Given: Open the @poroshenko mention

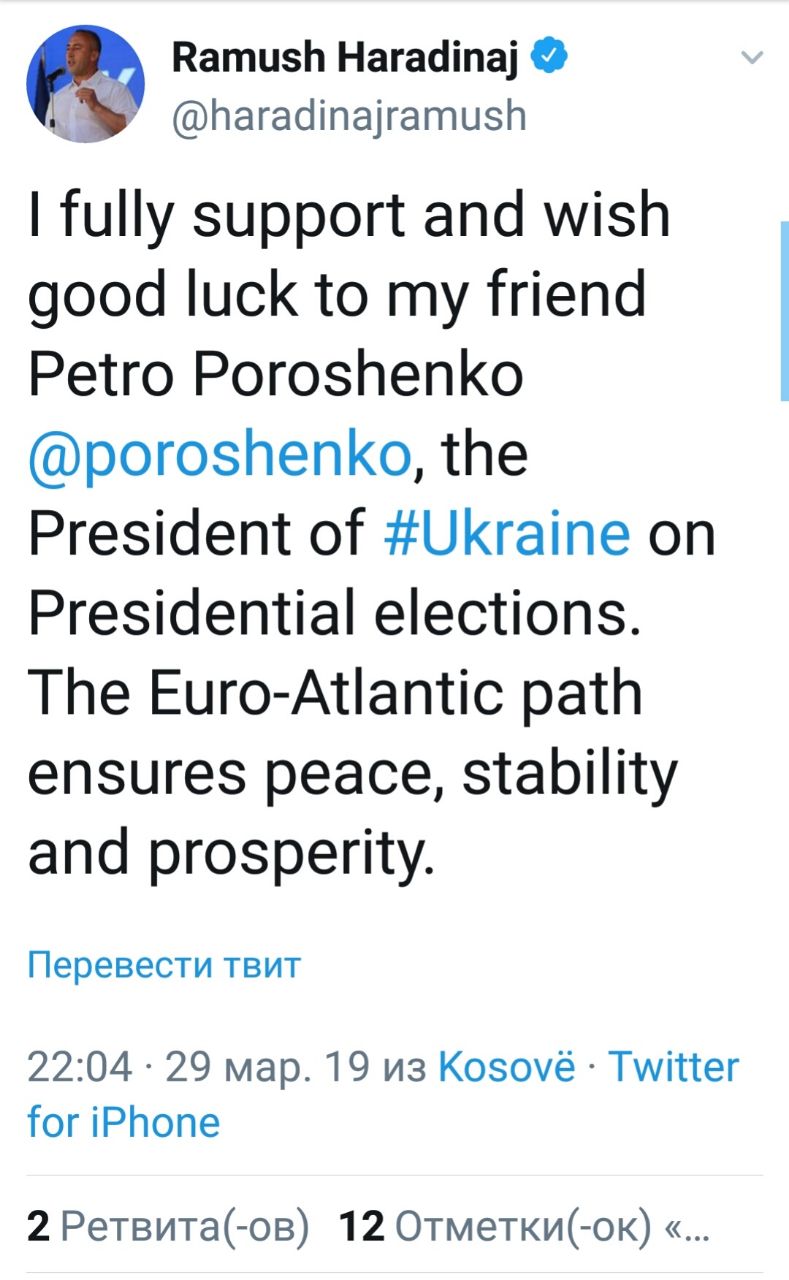Looking at the screenshot, I should [219, 456].
